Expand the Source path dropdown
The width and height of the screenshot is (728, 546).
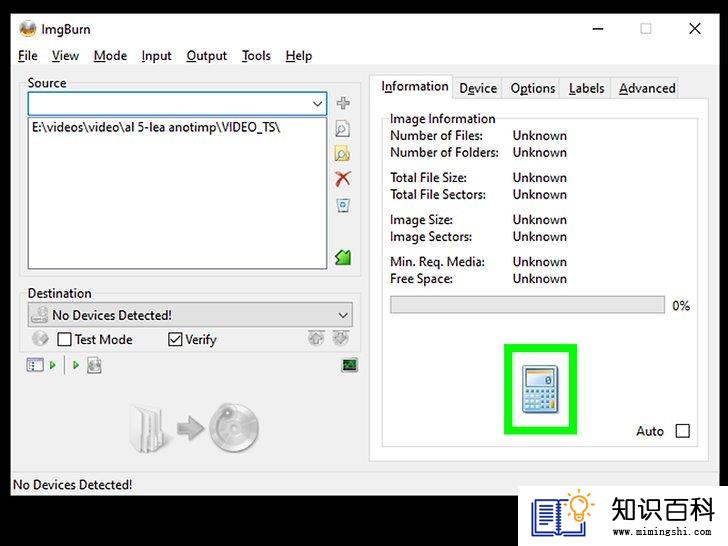point(318,104)
